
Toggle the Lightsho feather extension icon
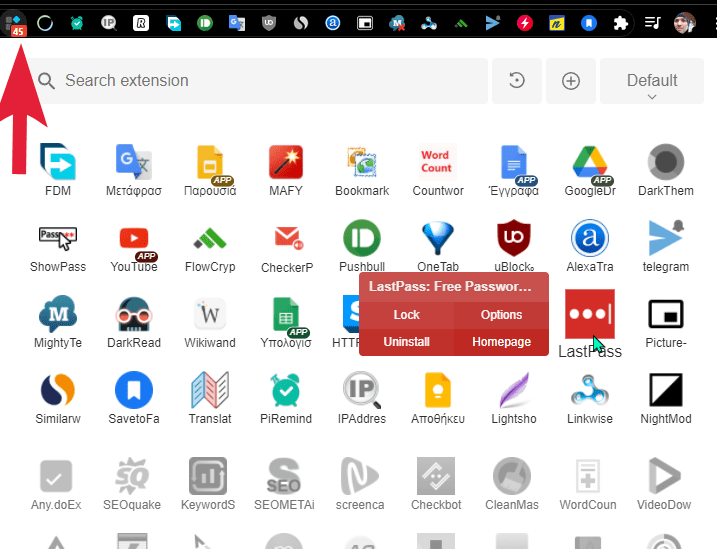click(514, 389)
